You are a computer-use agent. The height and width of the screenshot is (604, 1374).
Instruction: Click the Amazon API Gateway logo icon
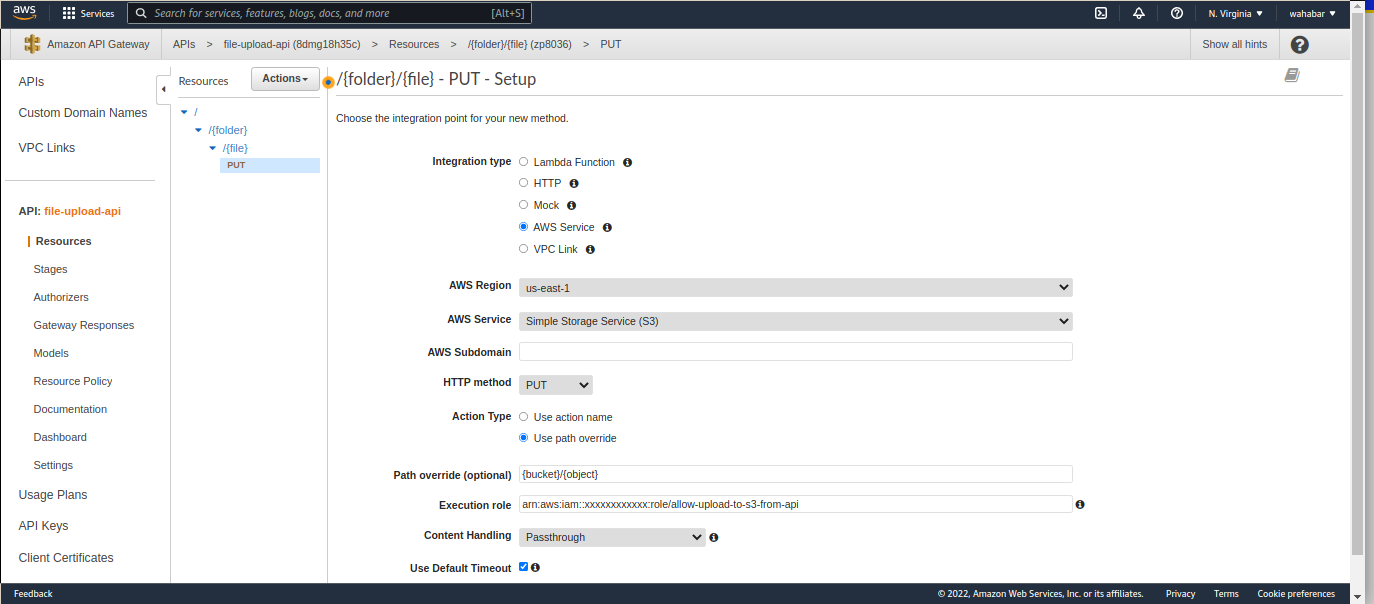tap(32, 44)
